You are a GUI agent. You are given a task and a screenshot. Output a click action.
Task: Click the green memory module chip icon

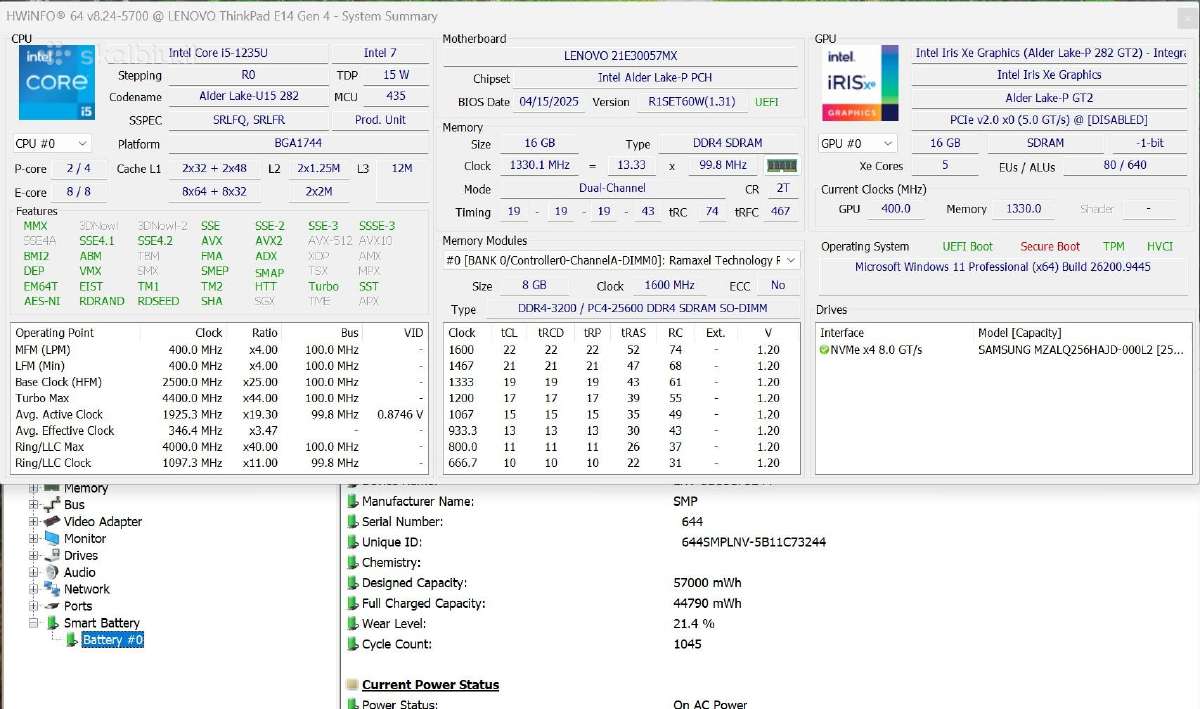(x=782, y=165)
